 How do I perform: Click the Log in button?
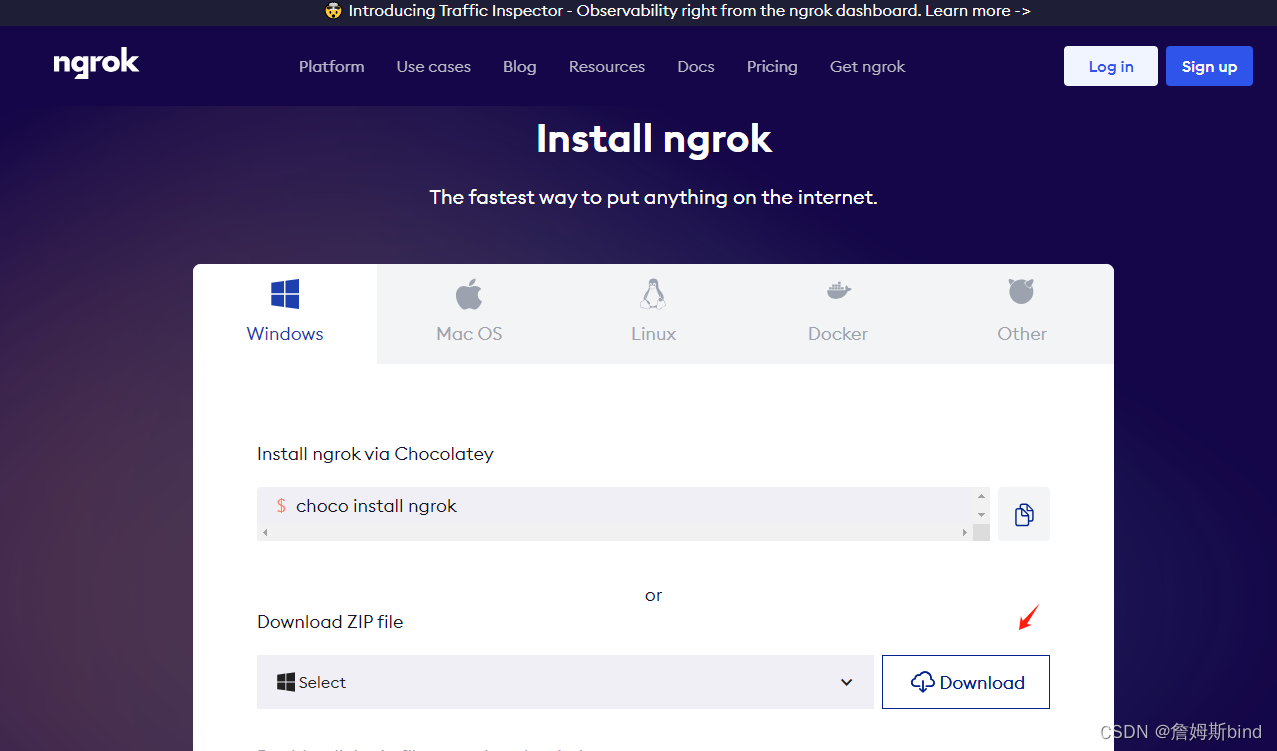click(x=1110, y=66)
